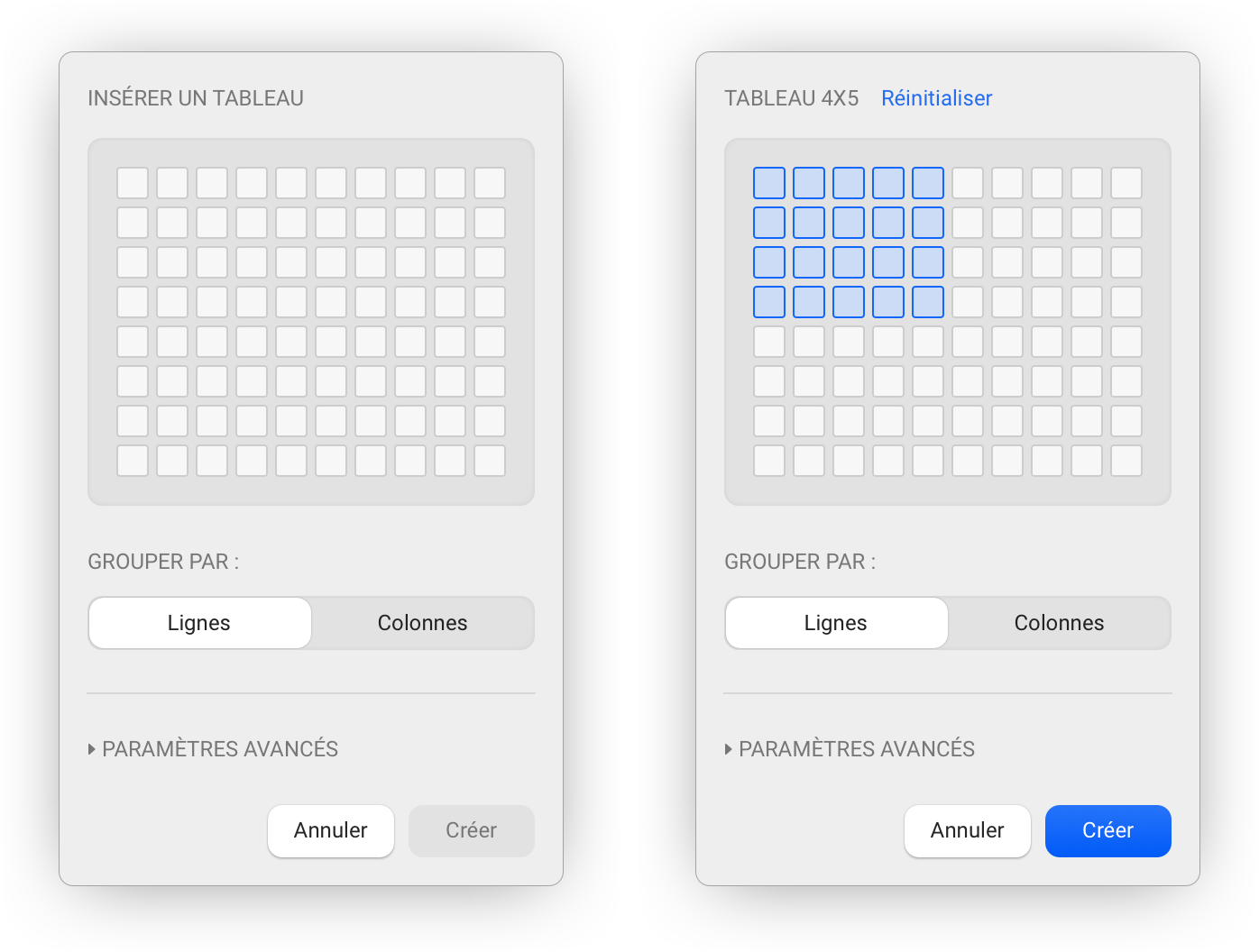Expand Paramètres avancés in the right dialog
The image size is (1259, 952).
coord(856,748)
